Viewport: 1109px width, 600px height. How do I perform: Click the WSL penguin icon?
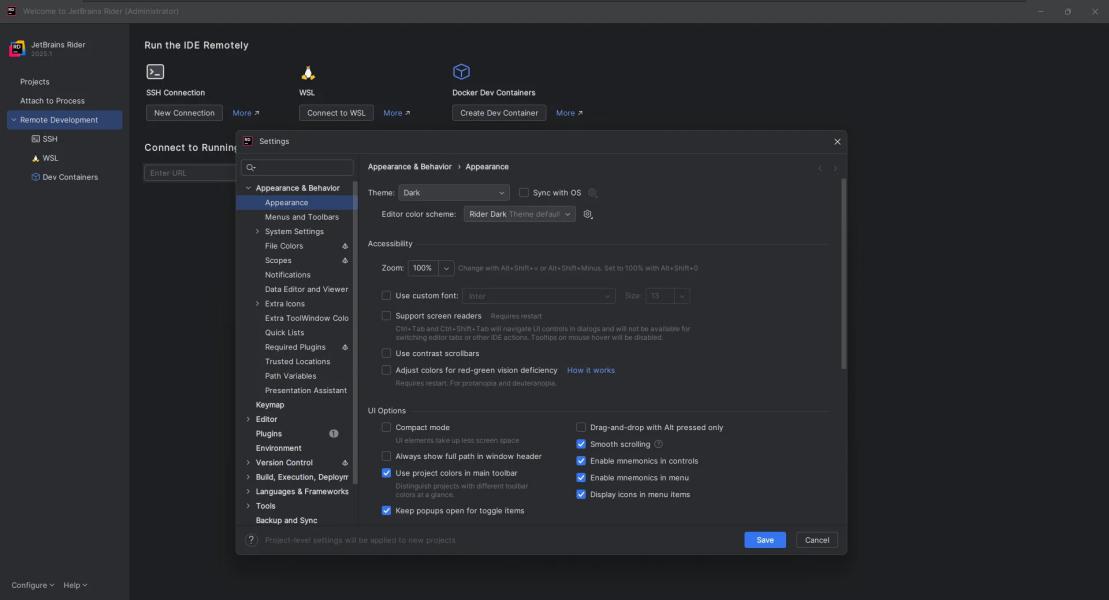(308, 72)
